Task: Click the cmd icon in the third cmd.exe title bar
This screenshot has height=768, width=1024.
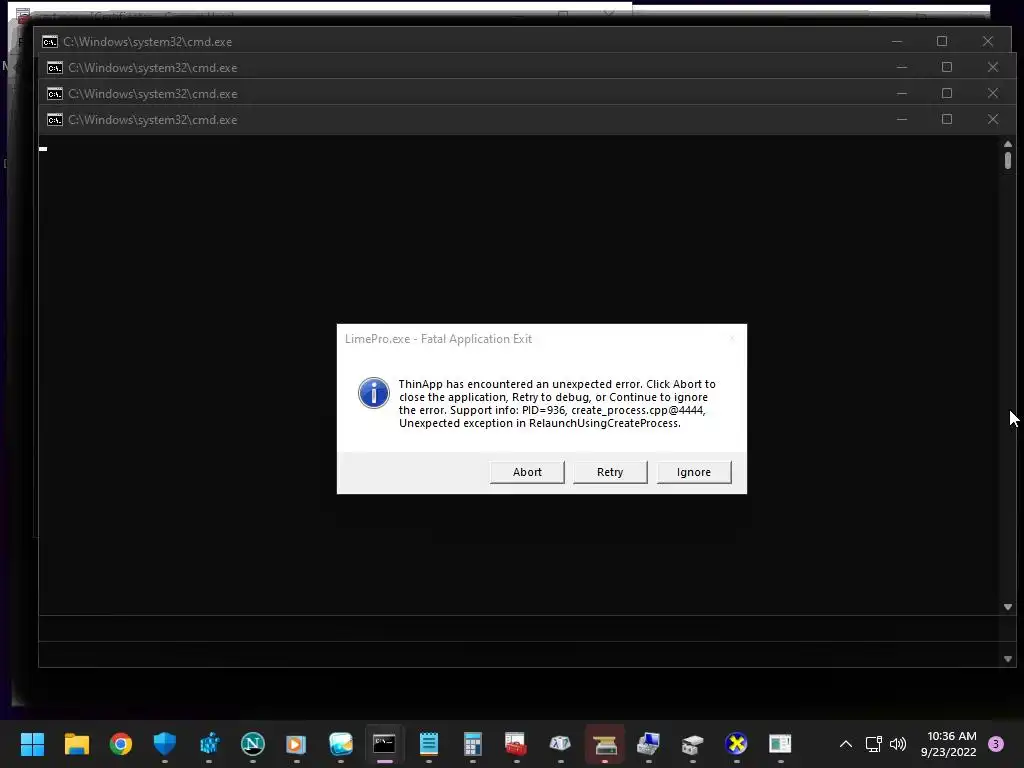Action: 55,94
